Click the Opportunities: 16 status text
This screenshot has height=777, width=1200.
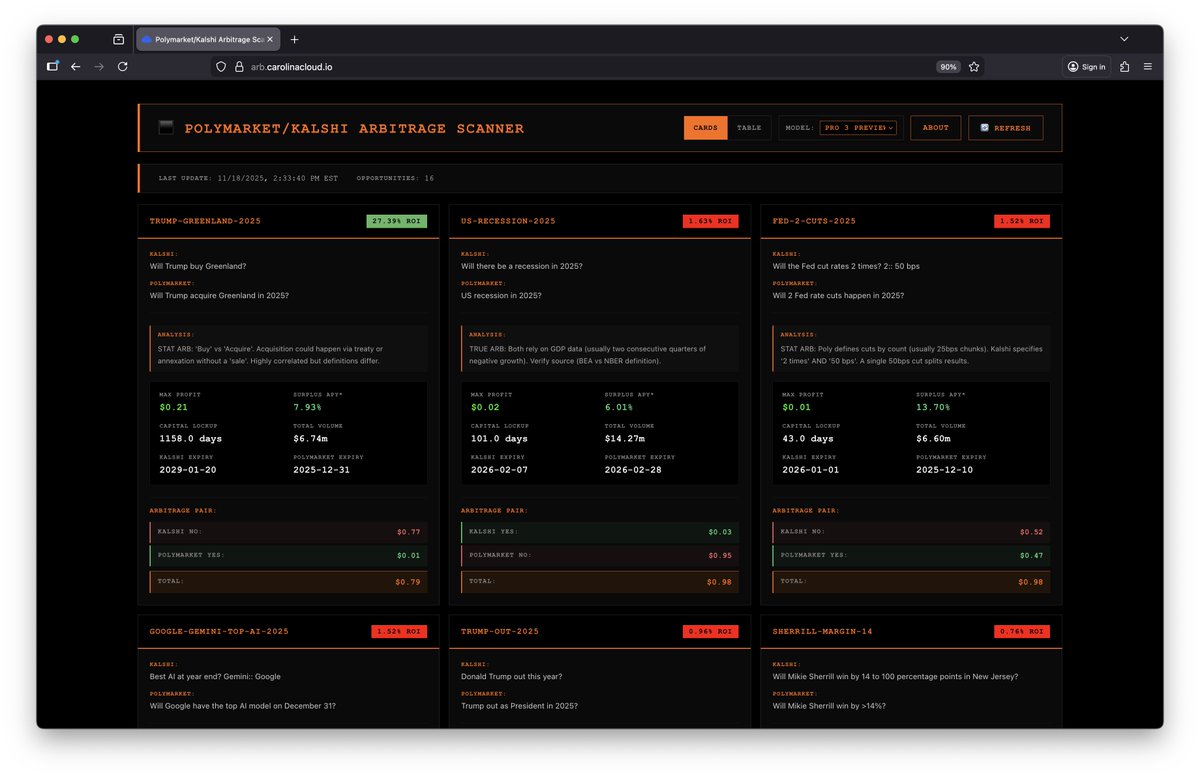click(x=395, y=178)
